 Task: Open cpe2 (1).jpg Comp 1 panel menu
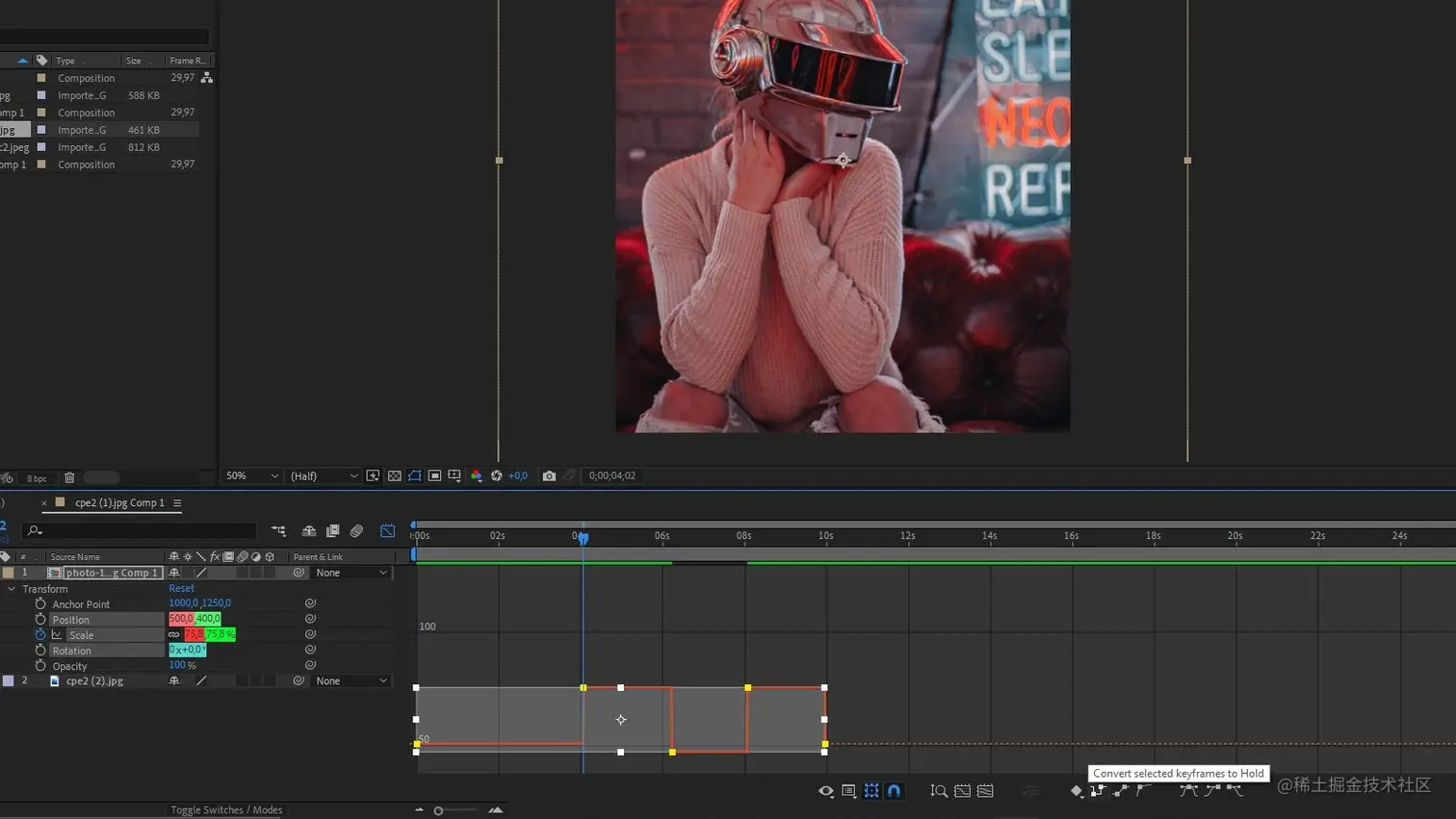tap(177, 502)
